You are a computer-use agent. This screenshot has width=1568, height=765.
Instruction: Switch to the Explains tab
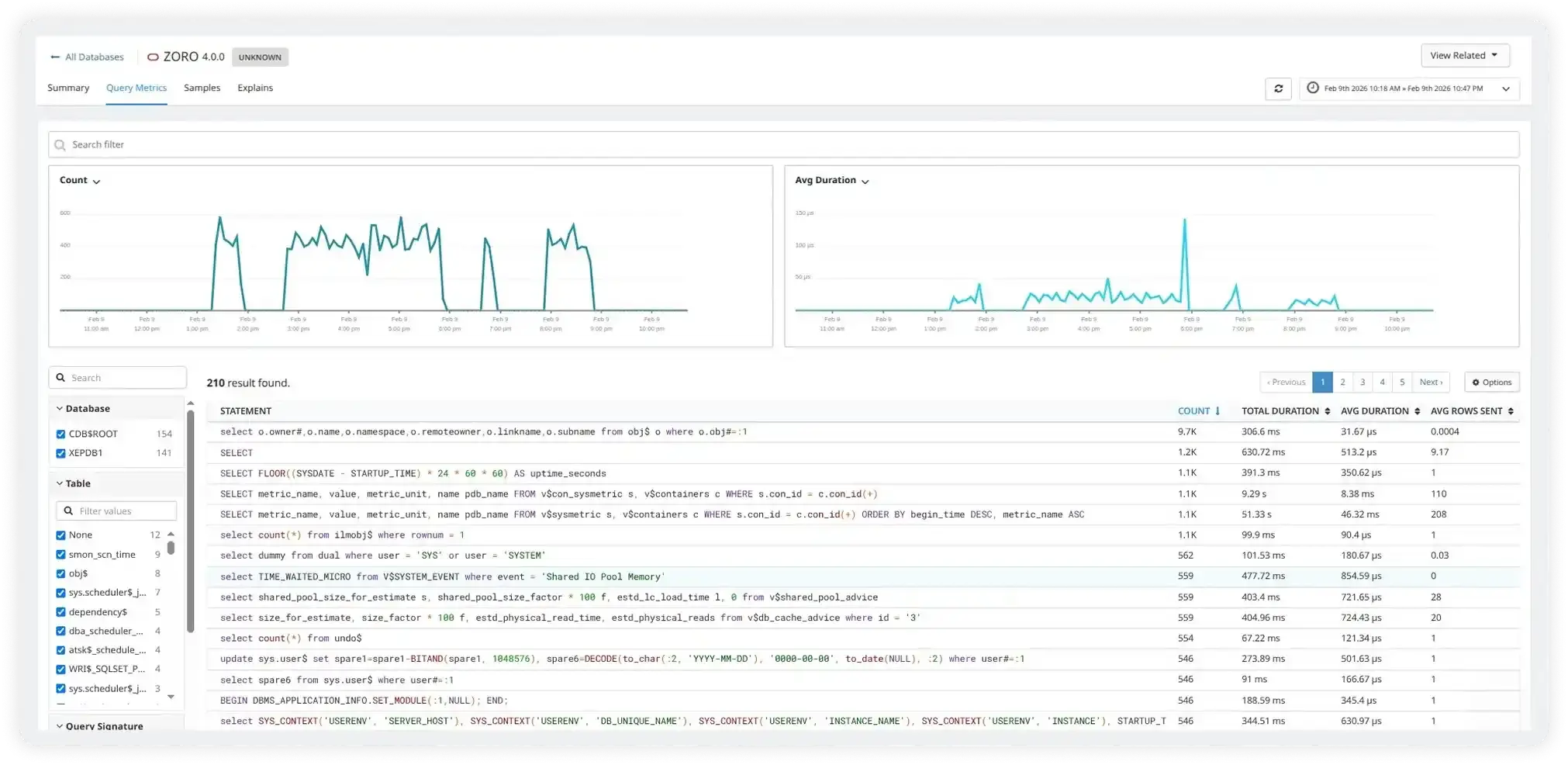click(x=254, y=88)
